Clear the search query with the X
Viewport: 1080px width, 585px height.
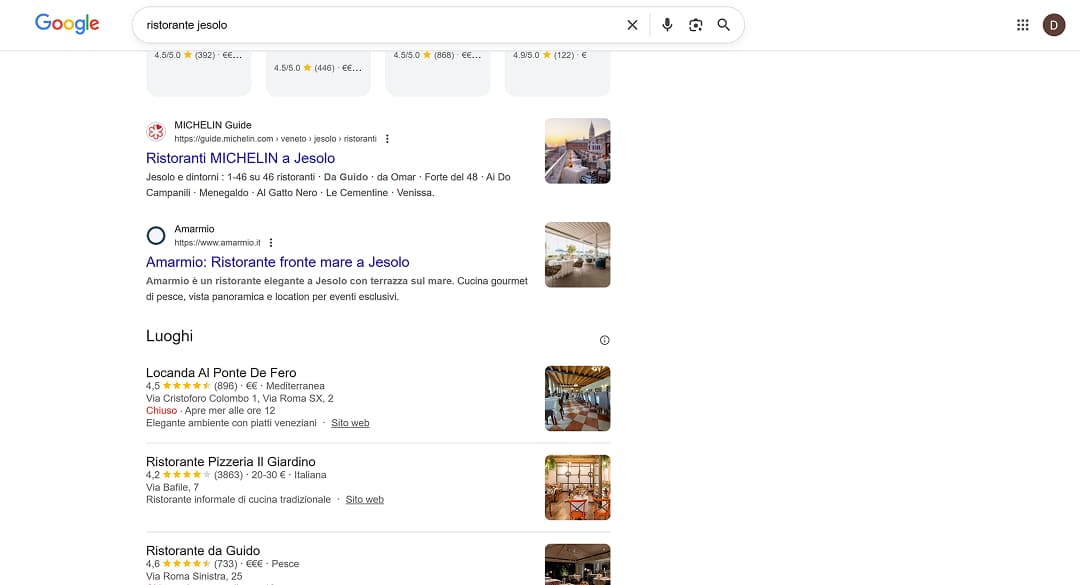point(632,25)
